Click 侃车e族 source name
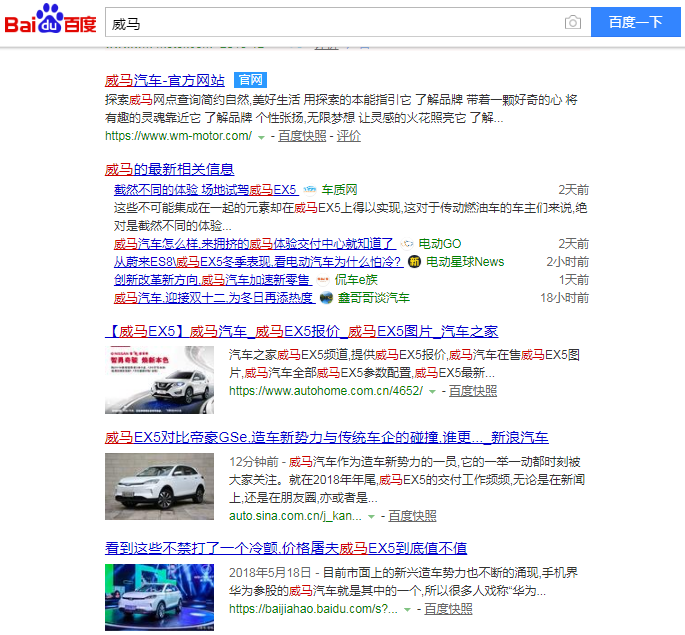Screen dimensions: 685x635 pyautogui.click(x=356, y=280)
